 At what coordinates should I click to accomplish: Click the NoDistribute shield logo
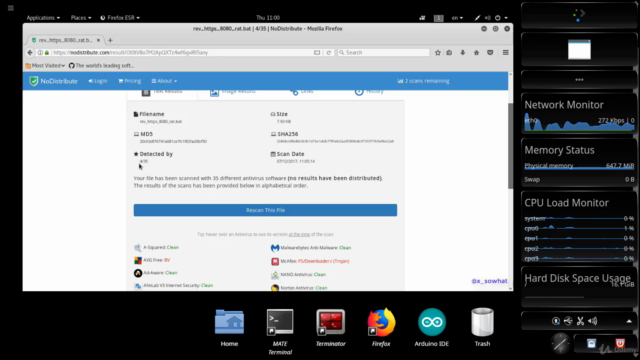(33, 81)
